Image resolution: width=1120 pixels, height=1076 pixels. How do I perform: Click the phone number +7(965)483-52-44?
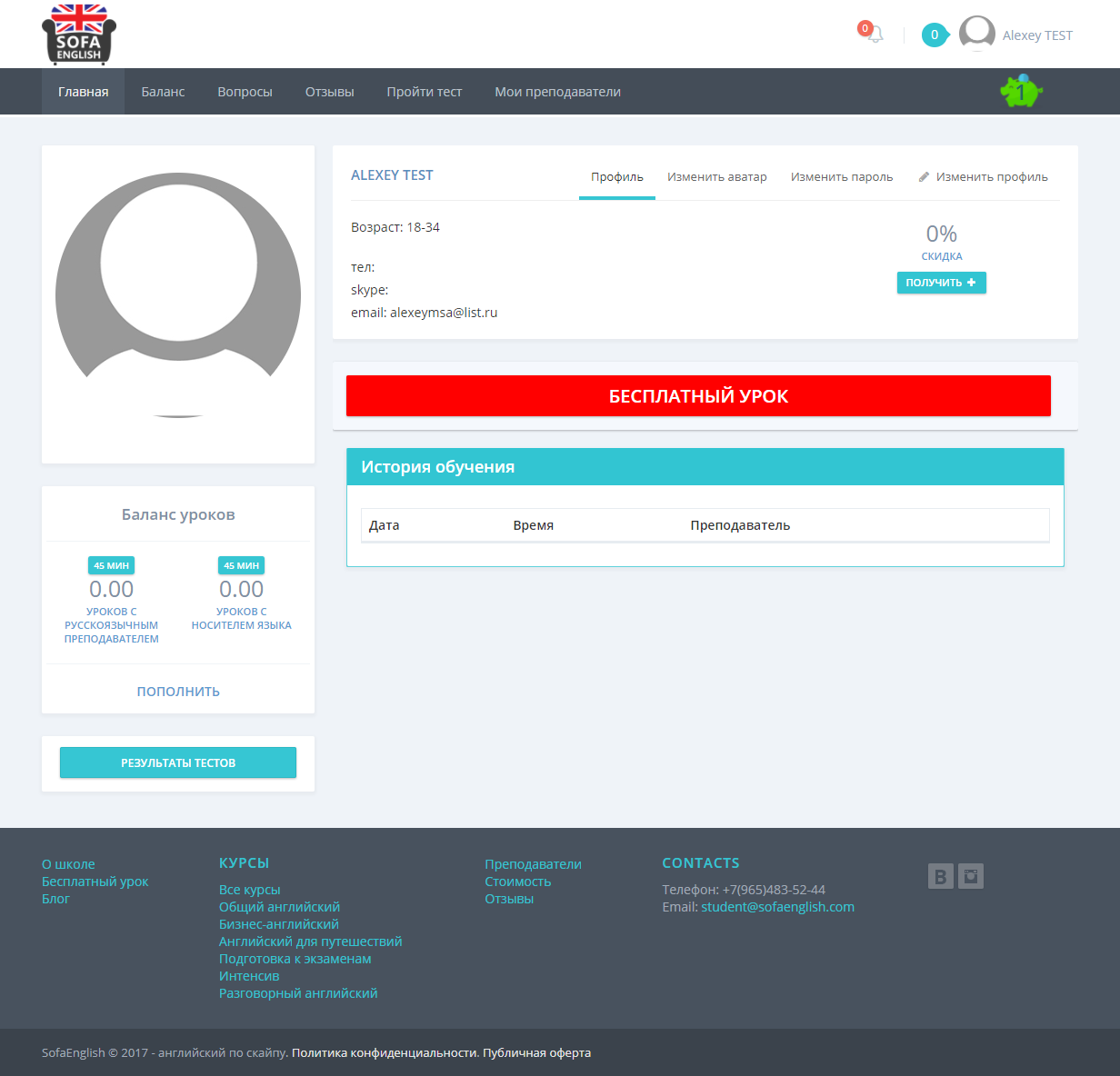tap(774, 890)
